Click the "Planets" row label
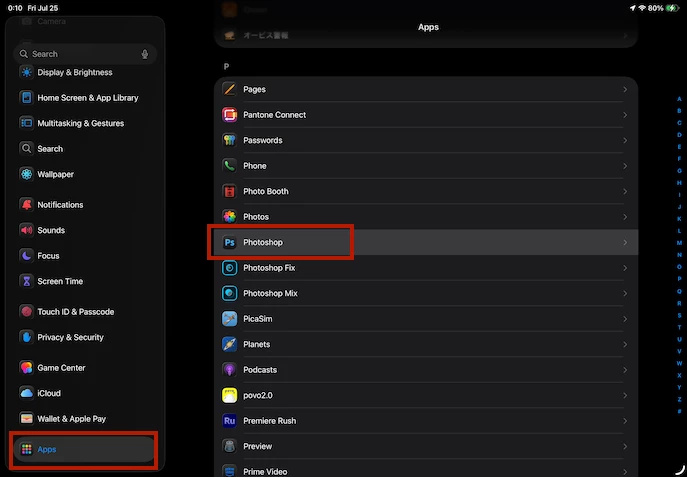The image size is (687, 477). (257, 344)
